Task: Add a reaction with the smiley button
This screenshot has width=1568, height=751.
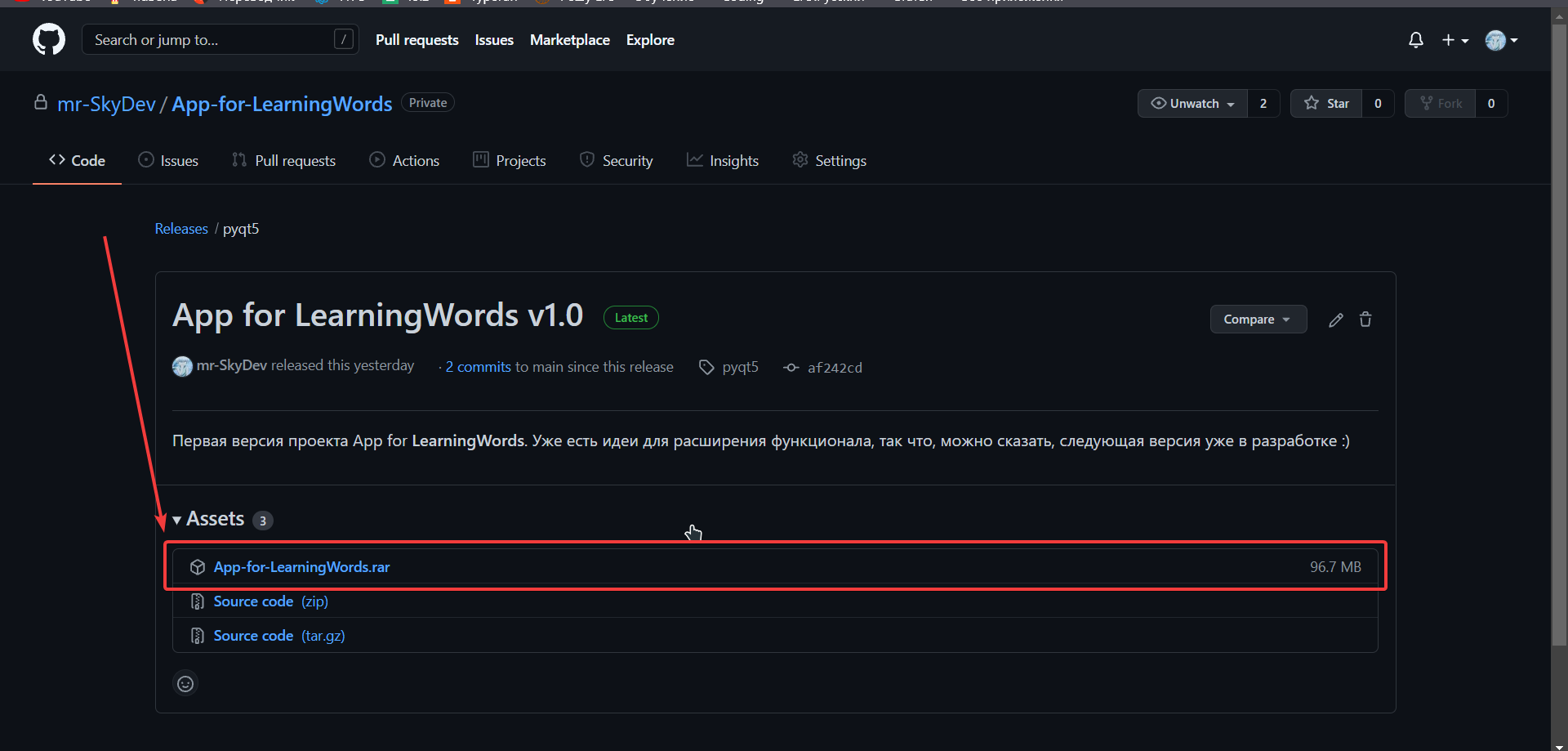Action: (x=185, y=683)
